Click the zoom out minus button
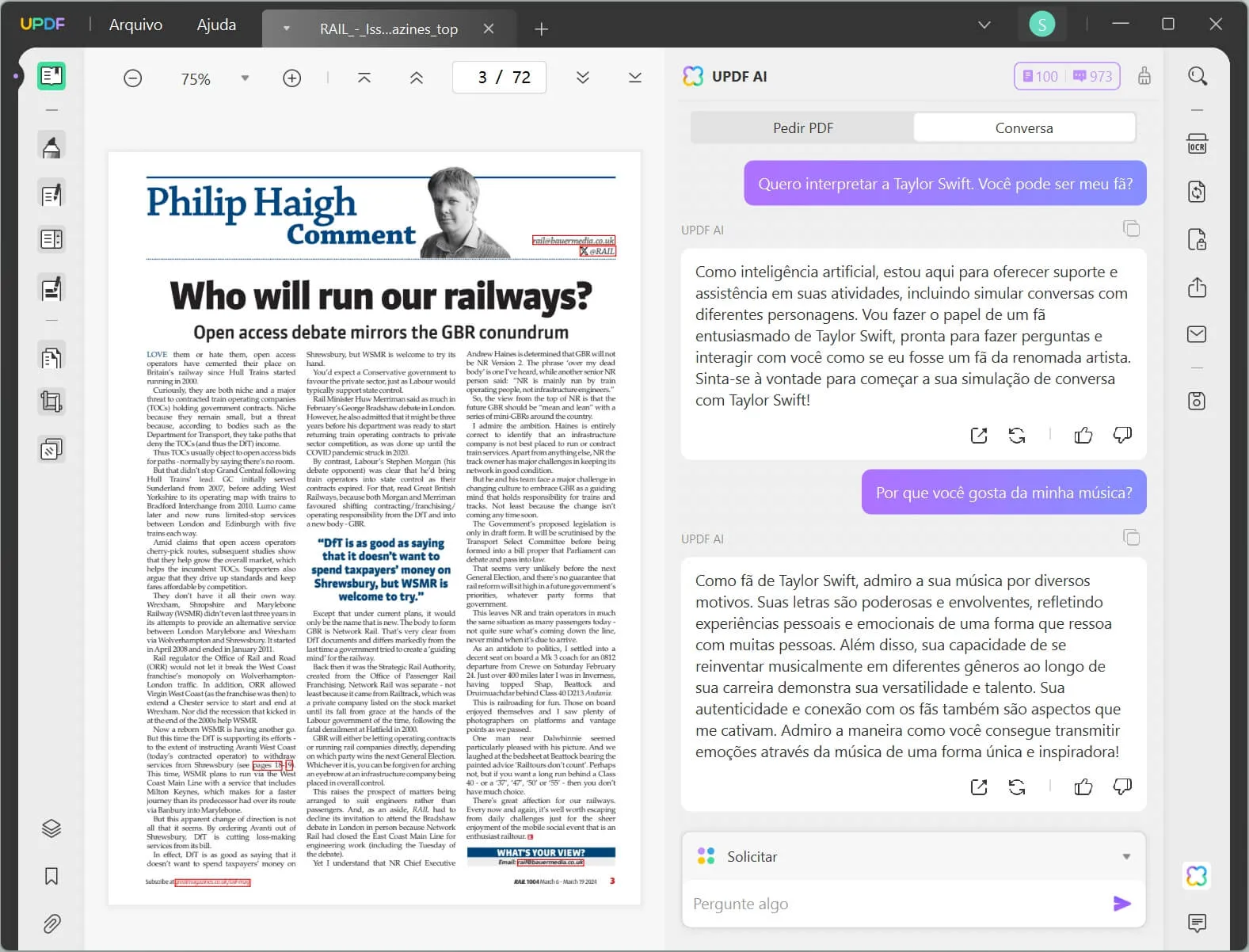This screenshot has width=1249, height=952. point(133,78)
